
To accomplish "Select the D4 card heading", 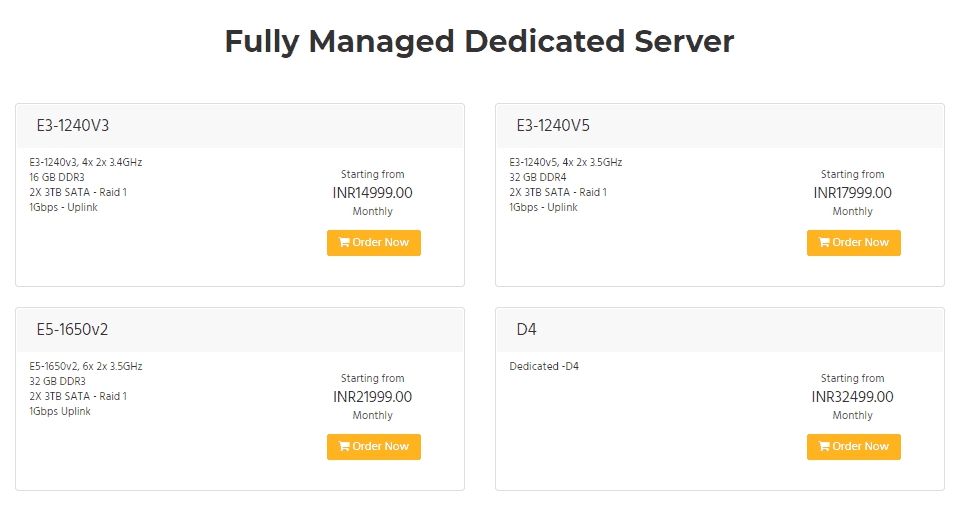I will point(527,329).
